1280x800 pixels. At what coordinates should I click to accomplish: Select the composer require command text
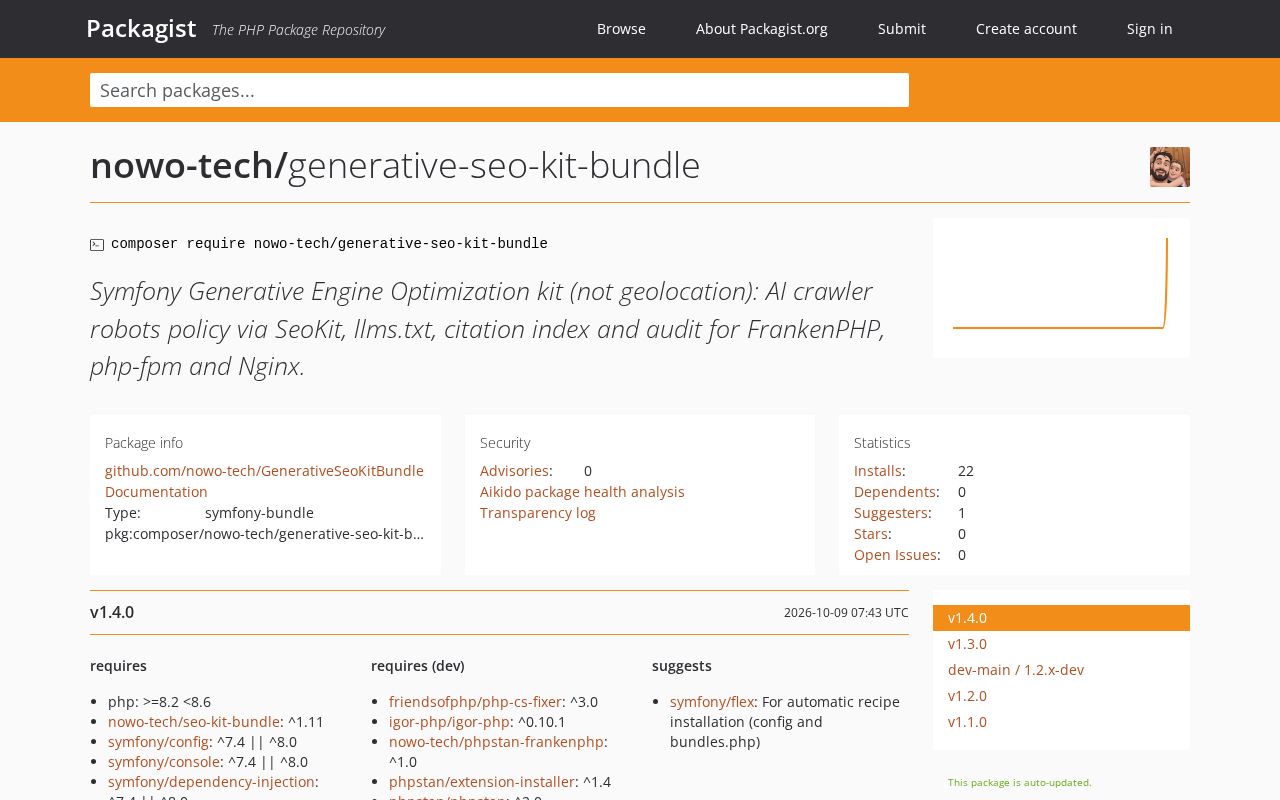329,244
